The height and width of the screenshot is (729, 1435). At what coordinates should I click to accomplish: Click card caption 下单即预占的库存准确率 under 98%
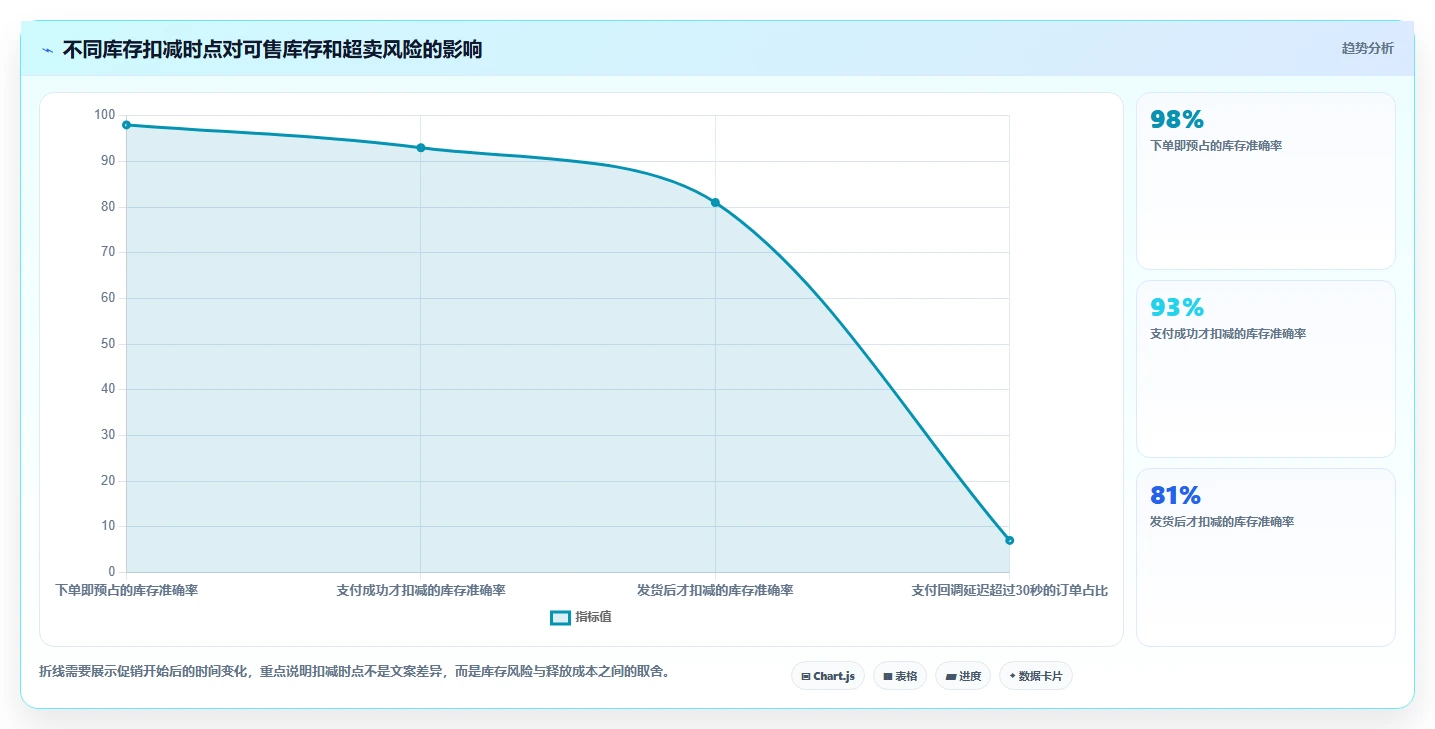pos(1216,146)
